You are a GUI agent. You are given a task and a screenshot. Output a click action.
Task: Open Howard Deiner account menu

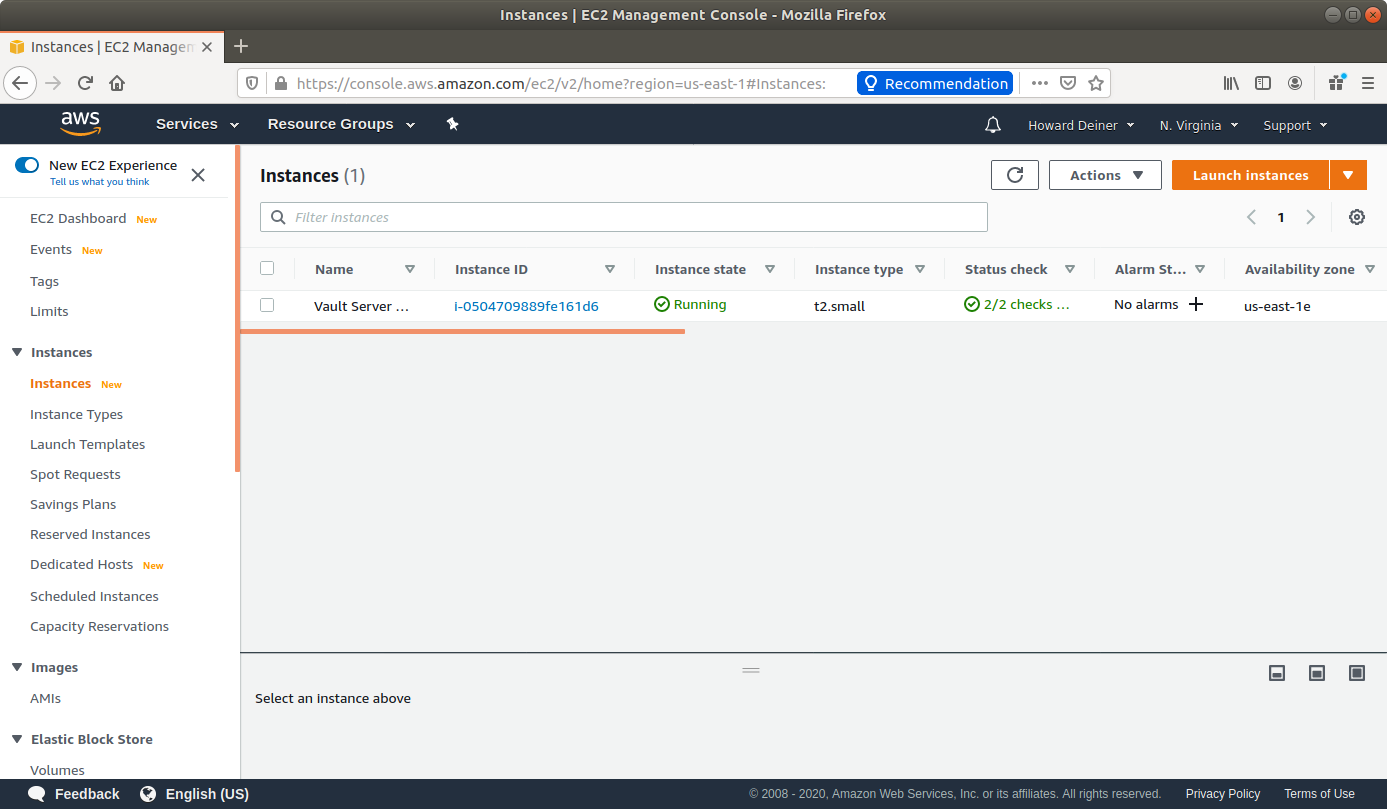(1081, 125)
